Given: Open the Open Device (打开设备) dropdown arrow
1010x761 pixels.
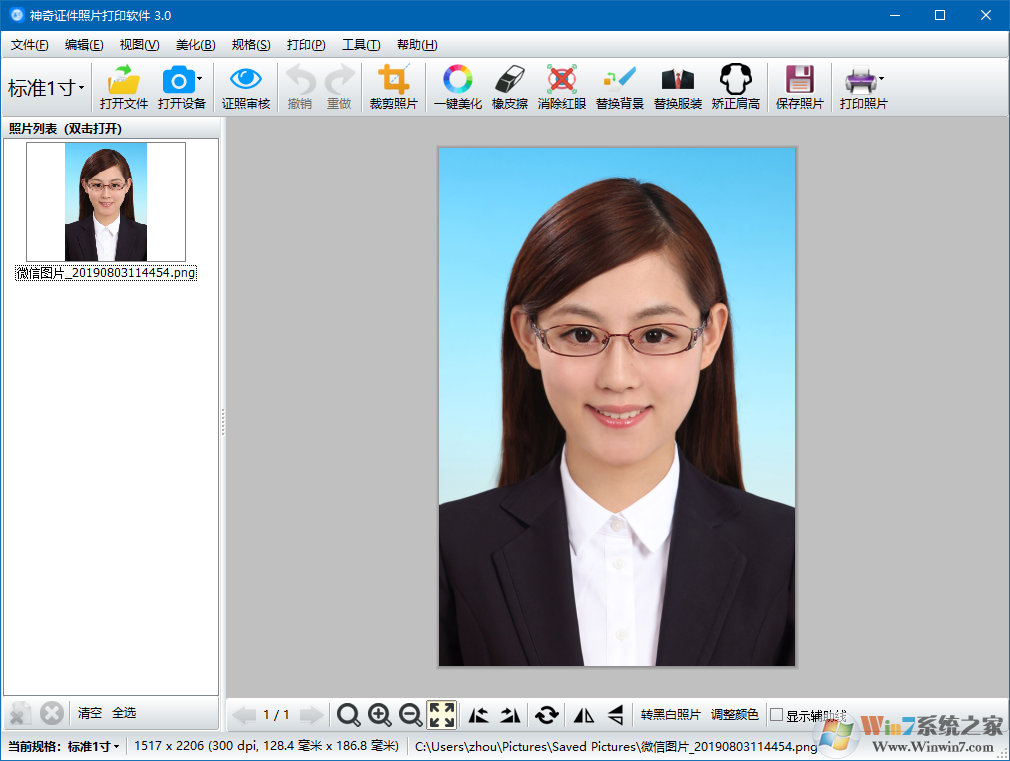Looking at the screenshot, I should [199, 78].
